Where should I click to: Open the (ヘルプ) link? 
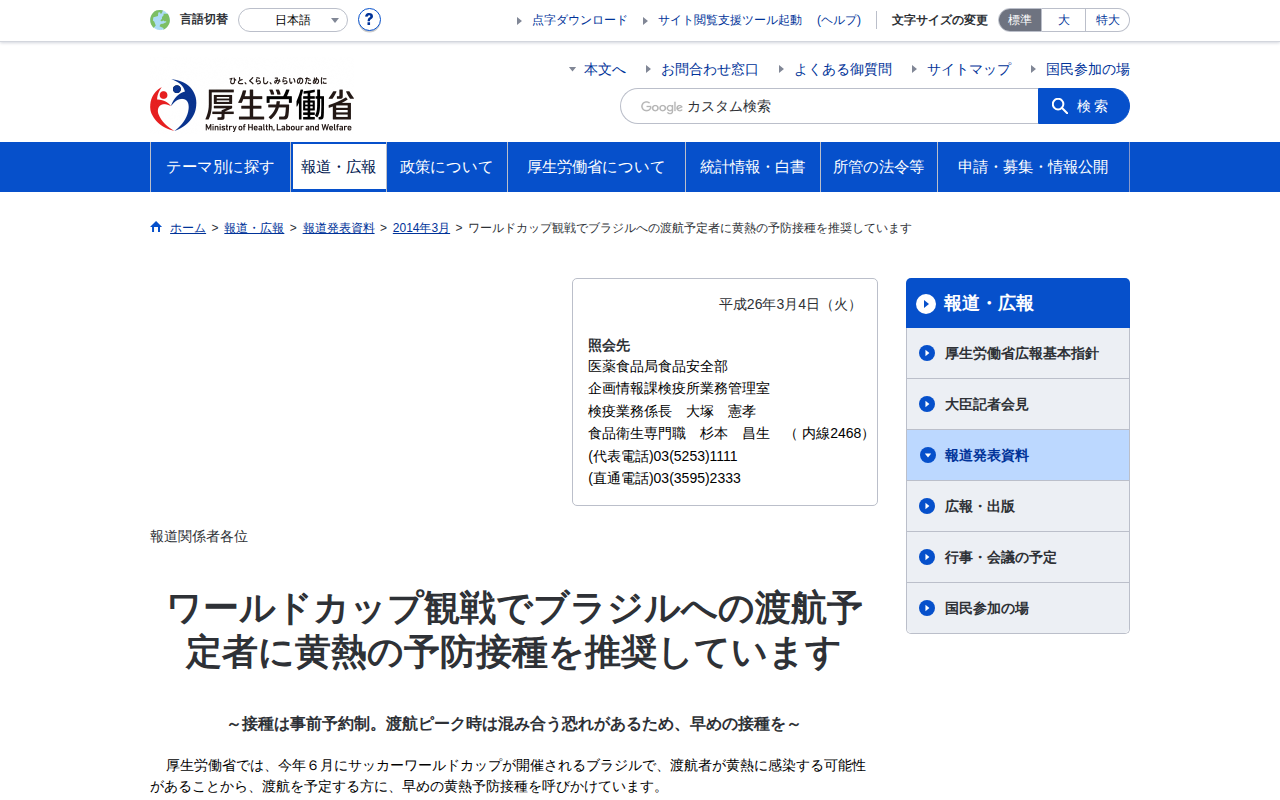tap(839, 20)
